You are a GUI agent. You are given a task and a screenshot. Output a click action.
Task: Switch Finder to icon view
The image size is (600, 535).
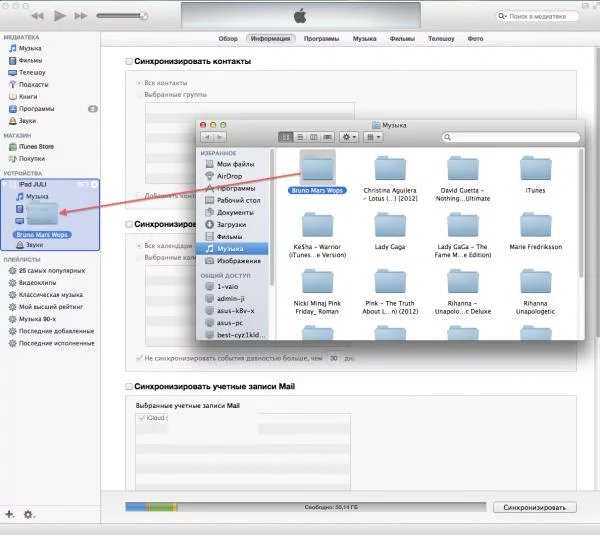pos(285,137)
